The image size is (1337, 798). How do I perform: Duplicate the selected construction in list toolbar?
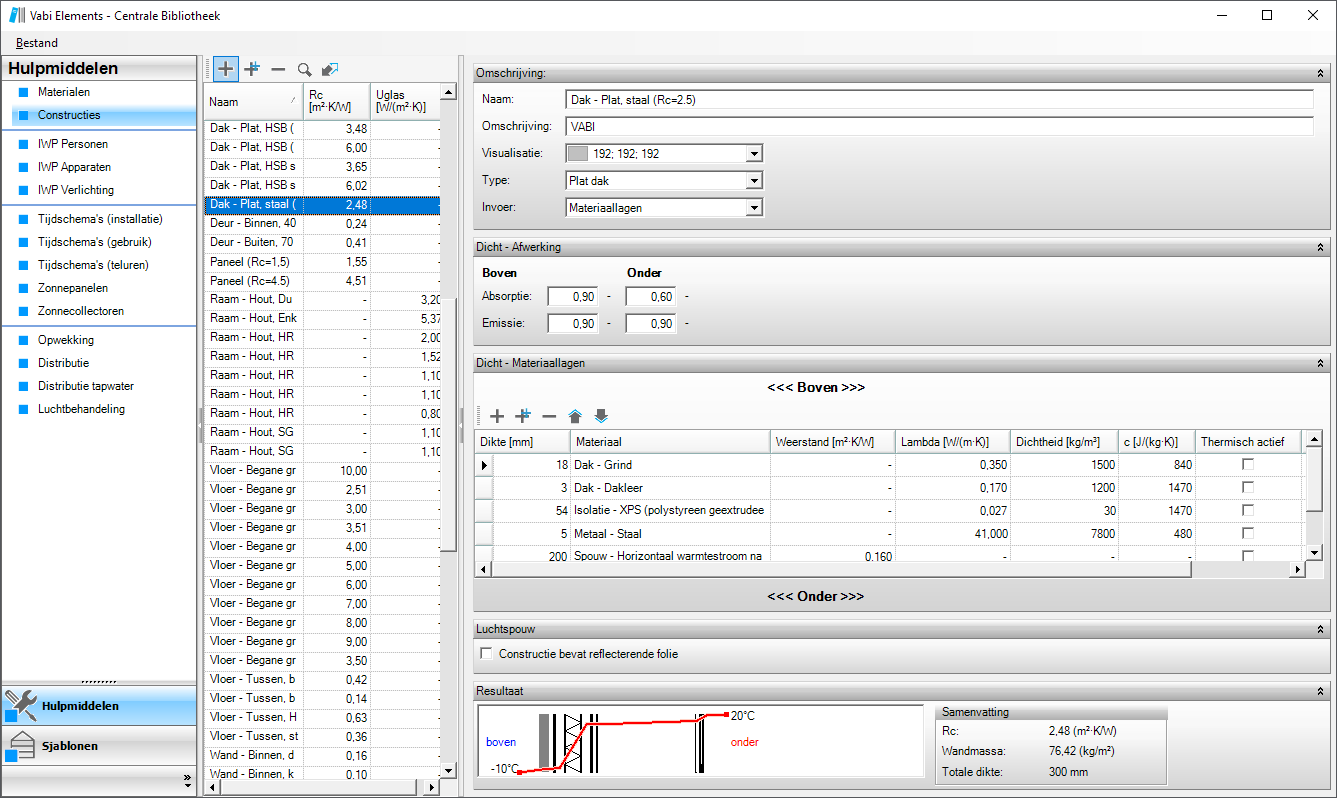coord(252,69)
